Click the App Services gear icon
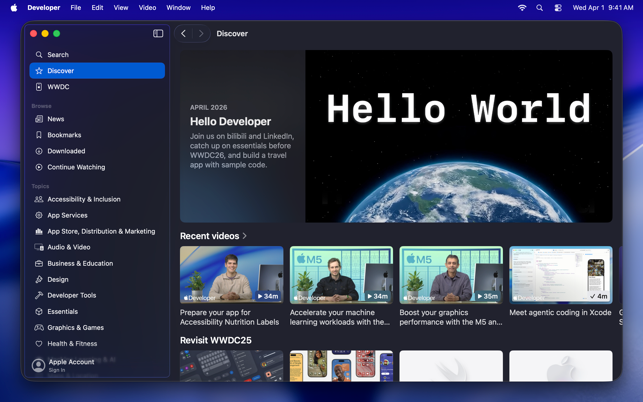The height and width of the screenshot is (402, 643). tap(39, 215)
